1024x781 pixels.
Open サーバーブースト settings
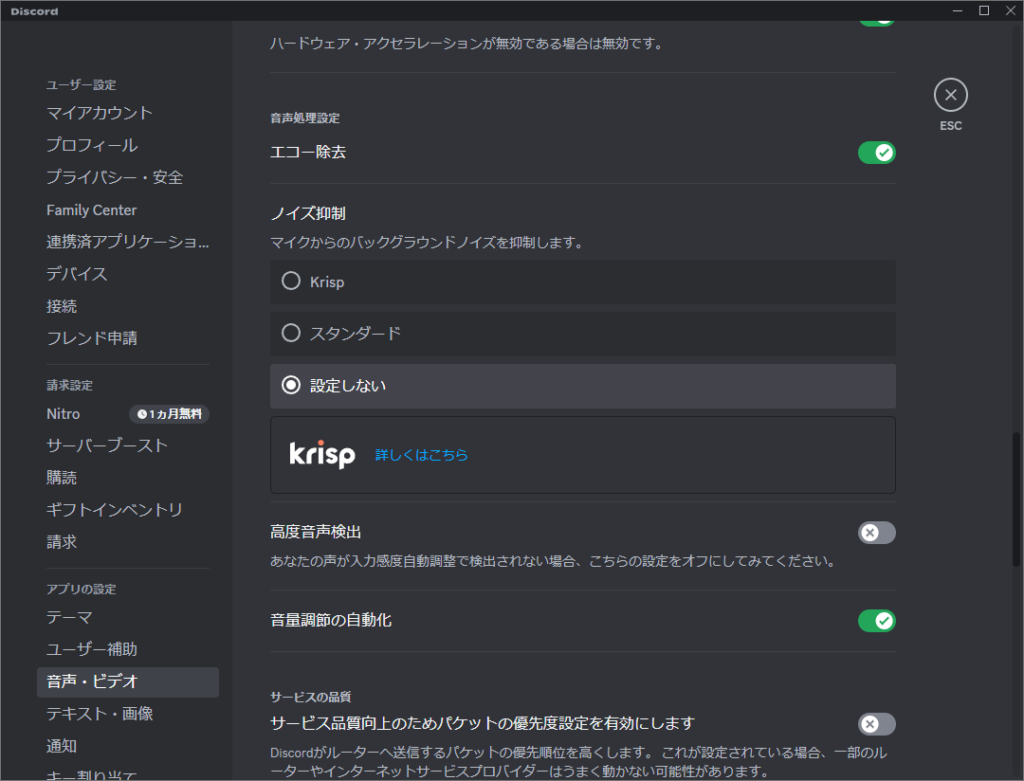107,445
